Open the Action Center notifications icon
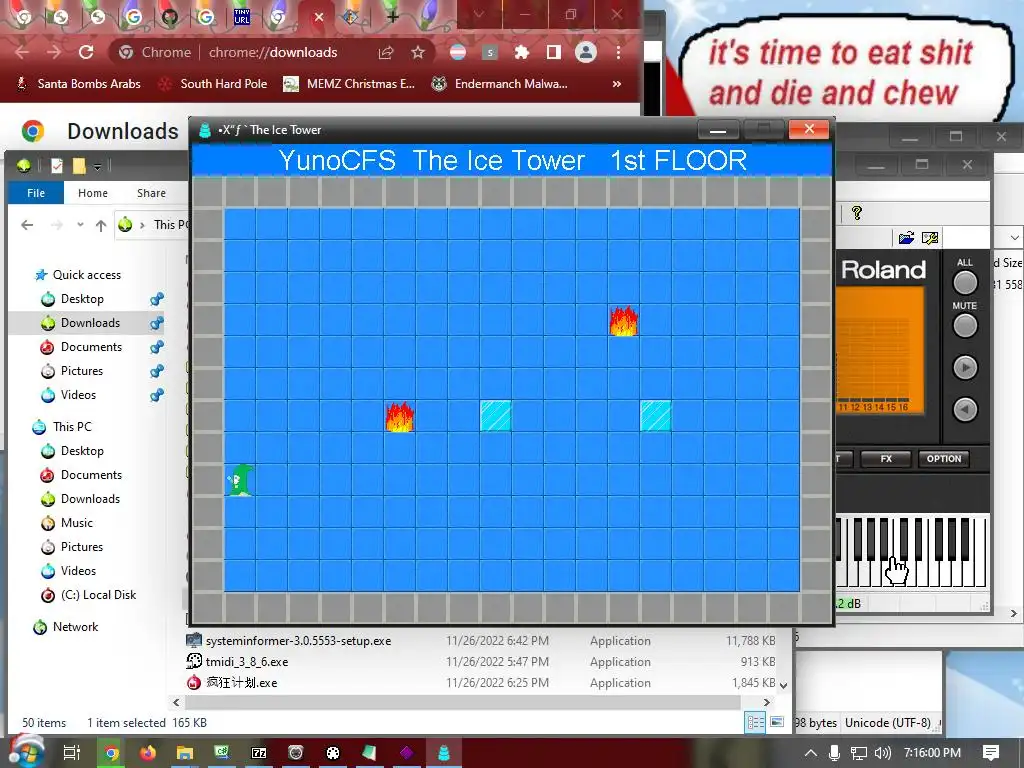Image resolution: width=1024 pixels, height=768 pixels. pos(991,753)
